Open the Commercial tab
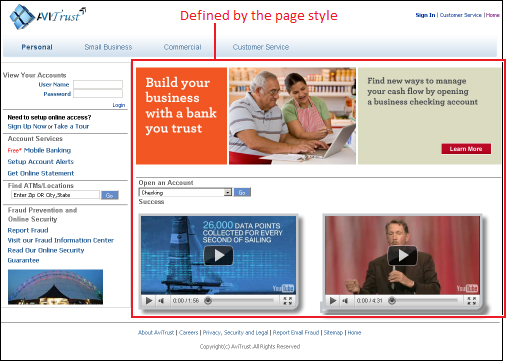This screenshot has height=362, width=506. click(x=182, y=47)
